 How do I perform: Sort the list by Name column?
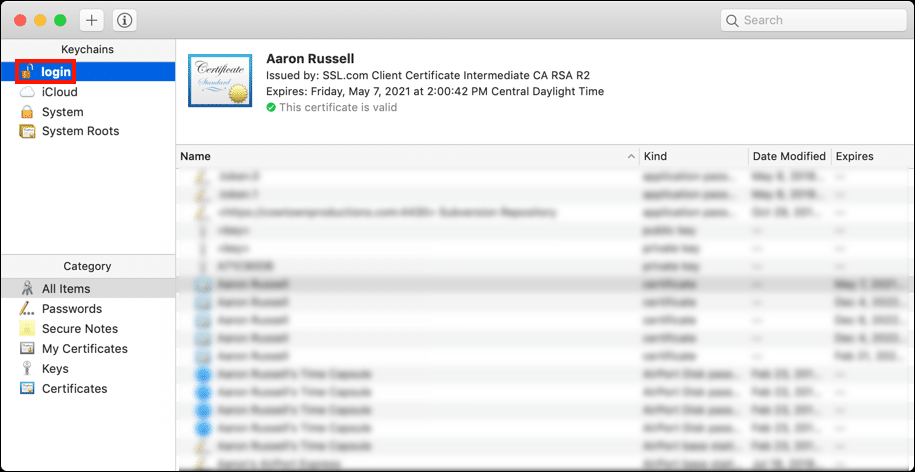pos(300,157)
